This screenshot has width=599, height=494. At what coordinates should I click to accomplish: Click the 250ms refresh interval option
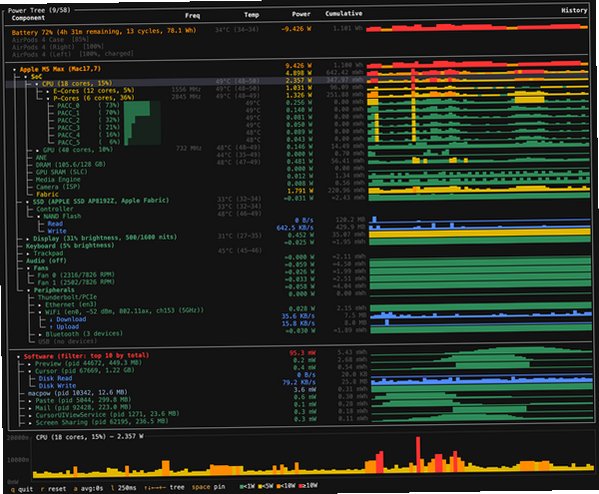tap(124, 488)
